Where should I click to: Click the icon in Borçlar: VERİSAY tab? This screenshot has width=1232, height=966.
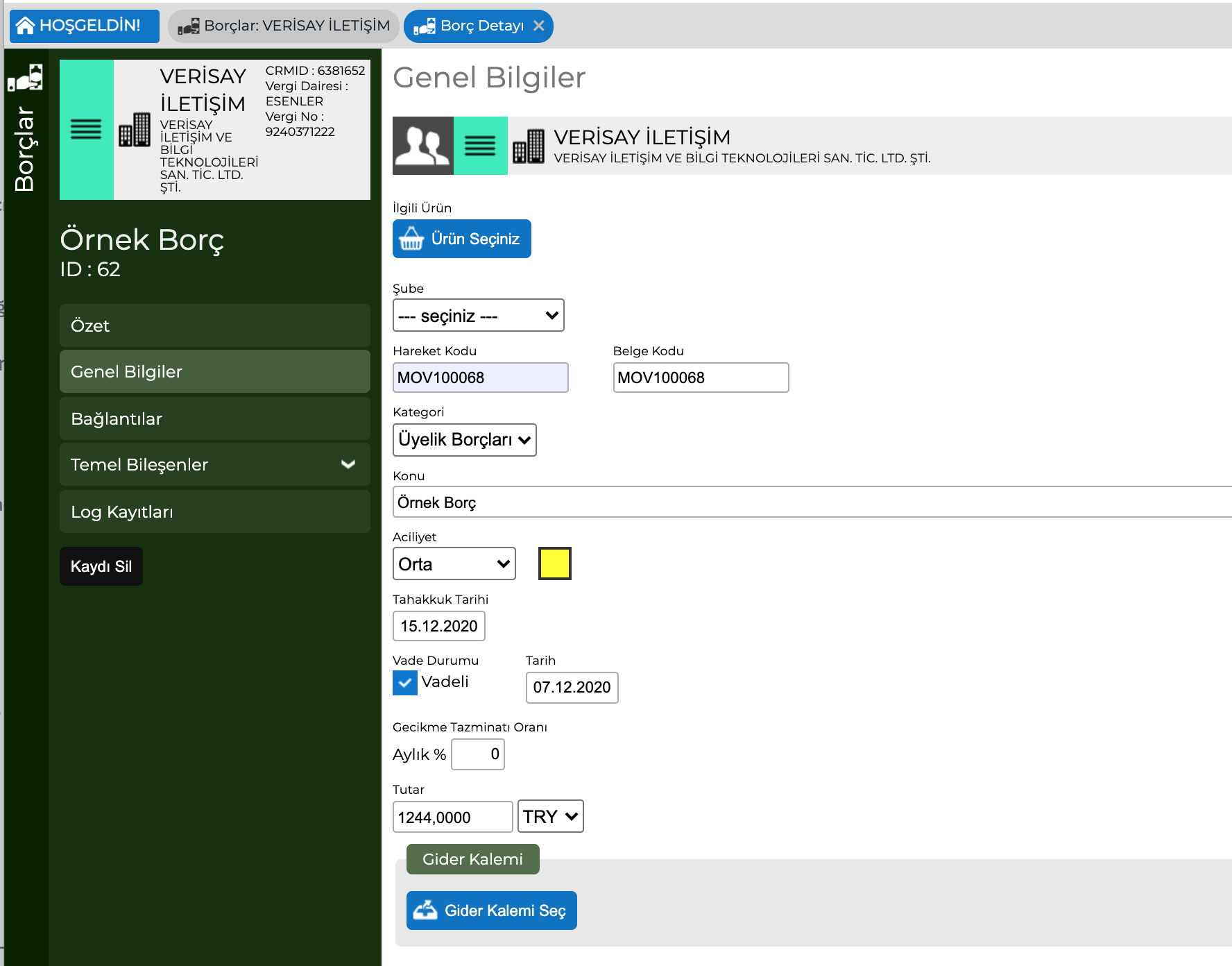point(189,26)
